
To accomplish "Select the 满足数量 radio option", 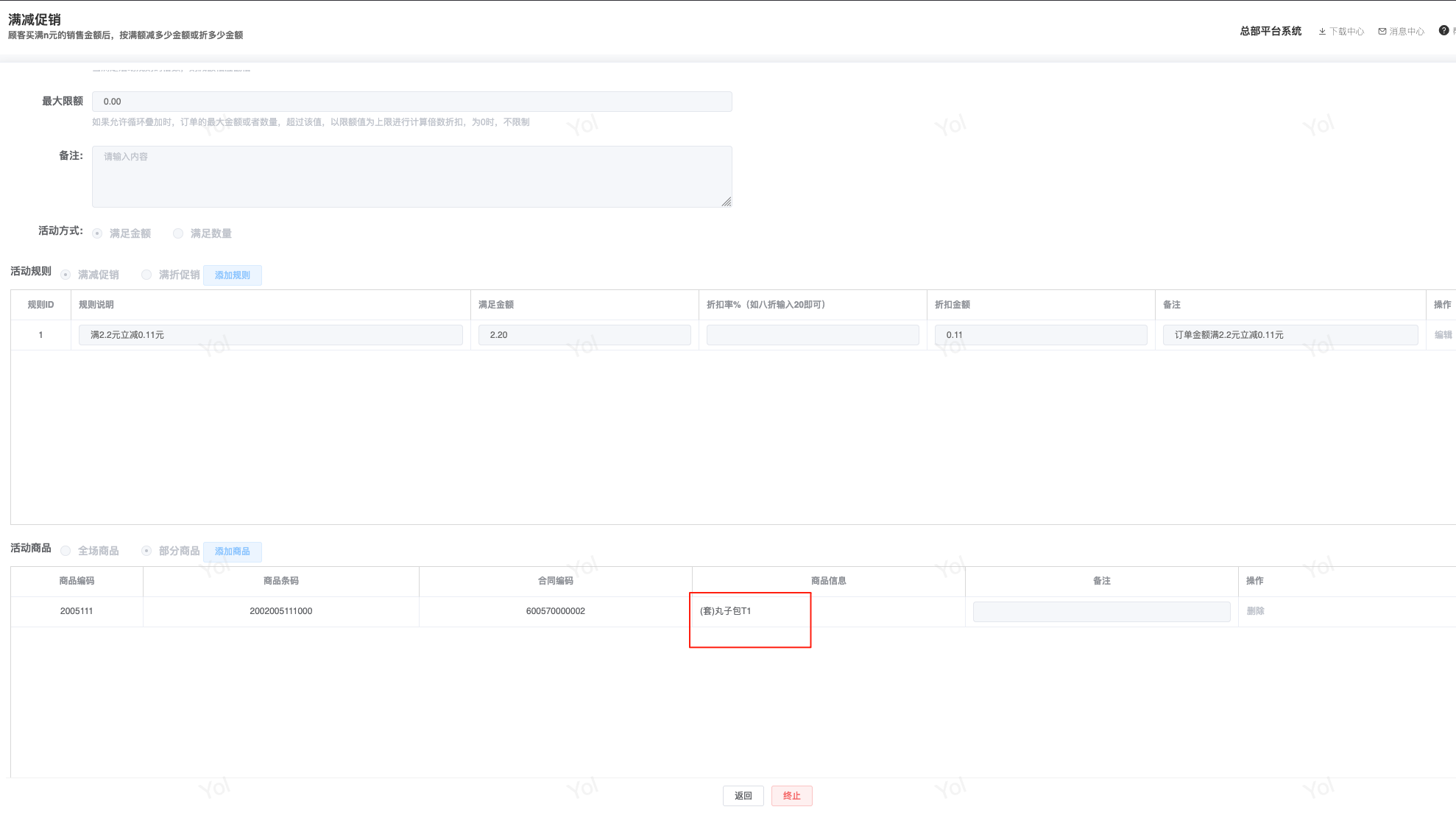I will (x=178, y=233).
